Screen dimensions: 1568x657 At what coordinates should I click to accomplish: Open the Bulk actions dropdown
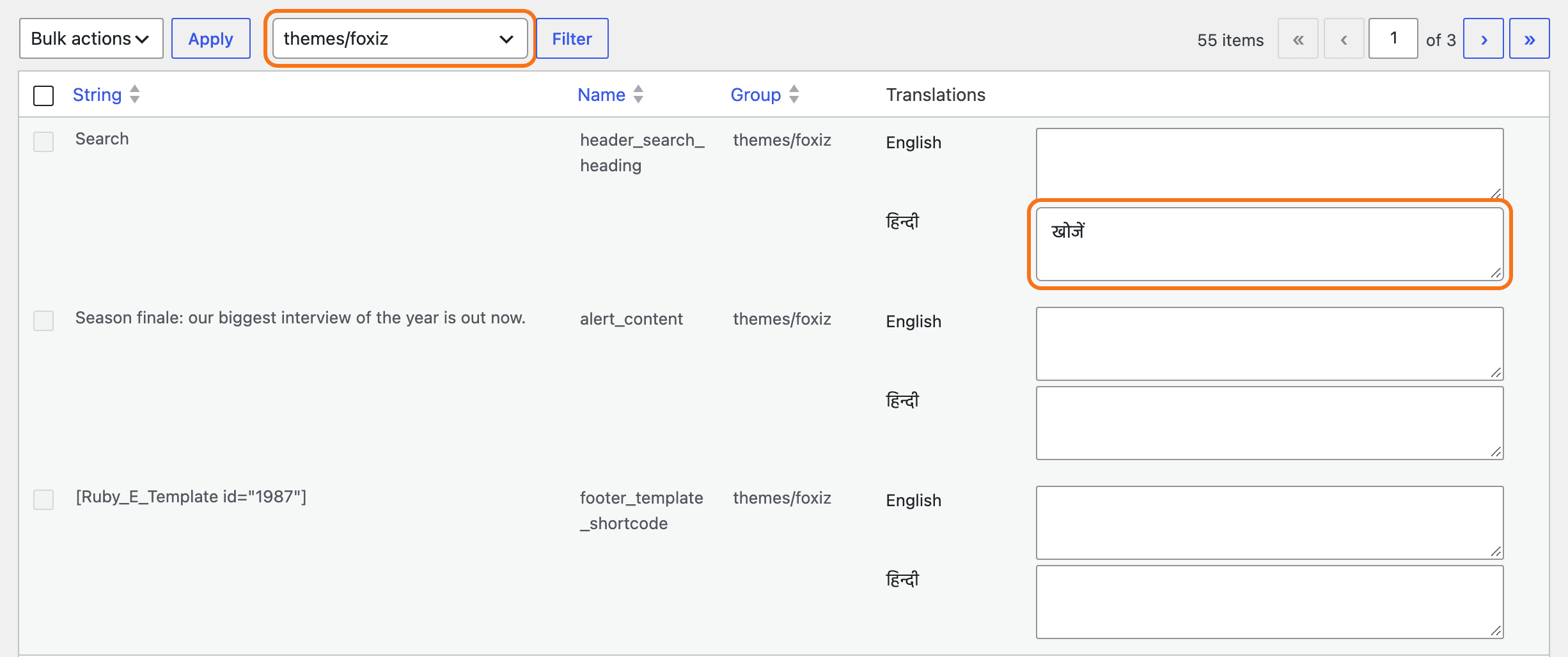pyautogui.click(x=91, y=38)
